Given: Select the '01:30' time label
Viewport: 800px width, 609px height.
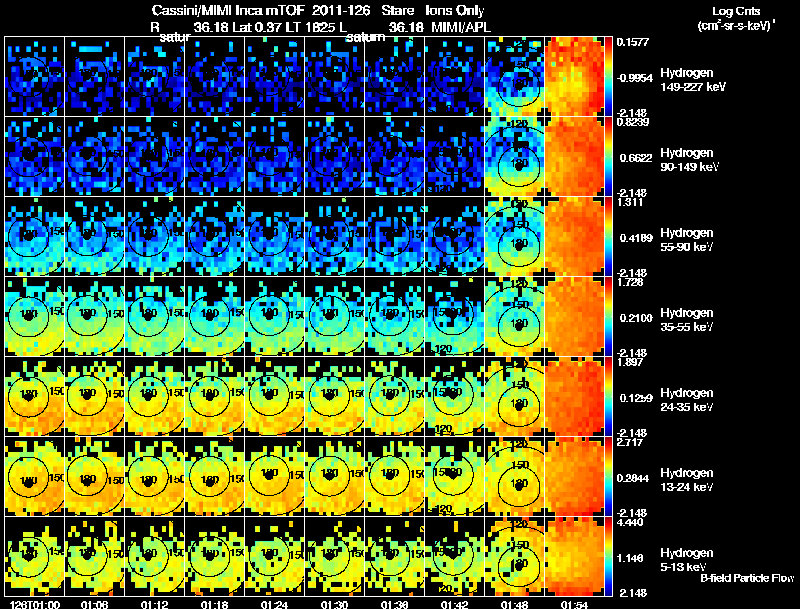Looking at the screenshot, I should [x=334, y=605].
